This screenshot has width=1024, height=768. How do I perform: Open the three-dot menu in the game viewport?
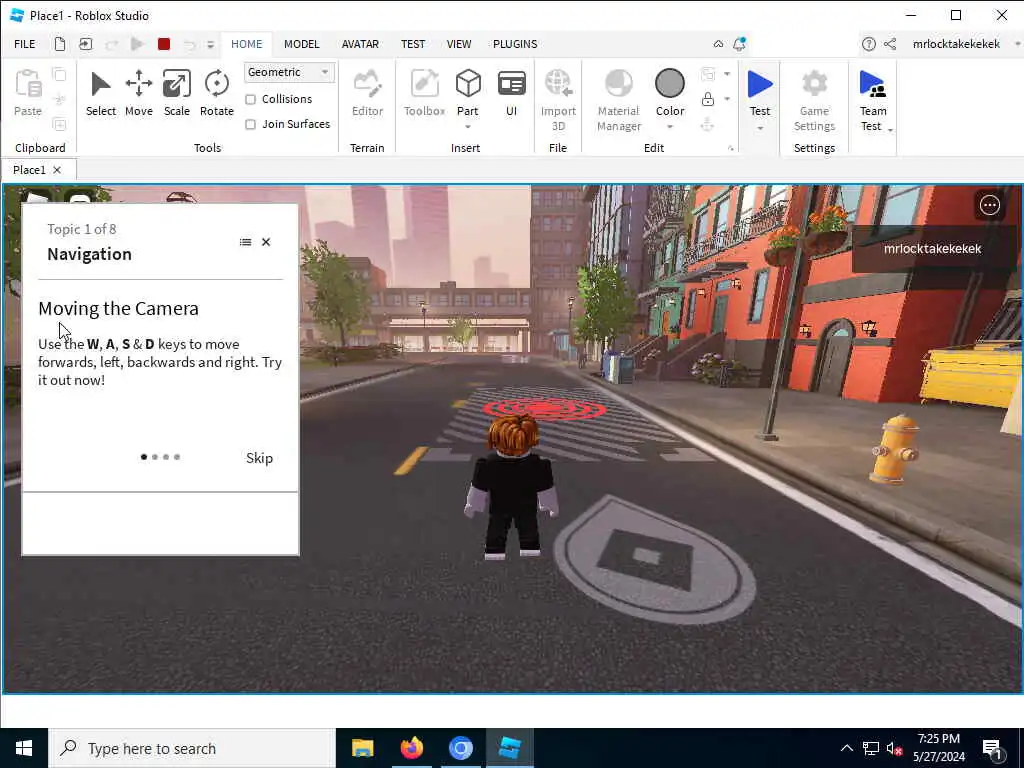tap(989, 205)
